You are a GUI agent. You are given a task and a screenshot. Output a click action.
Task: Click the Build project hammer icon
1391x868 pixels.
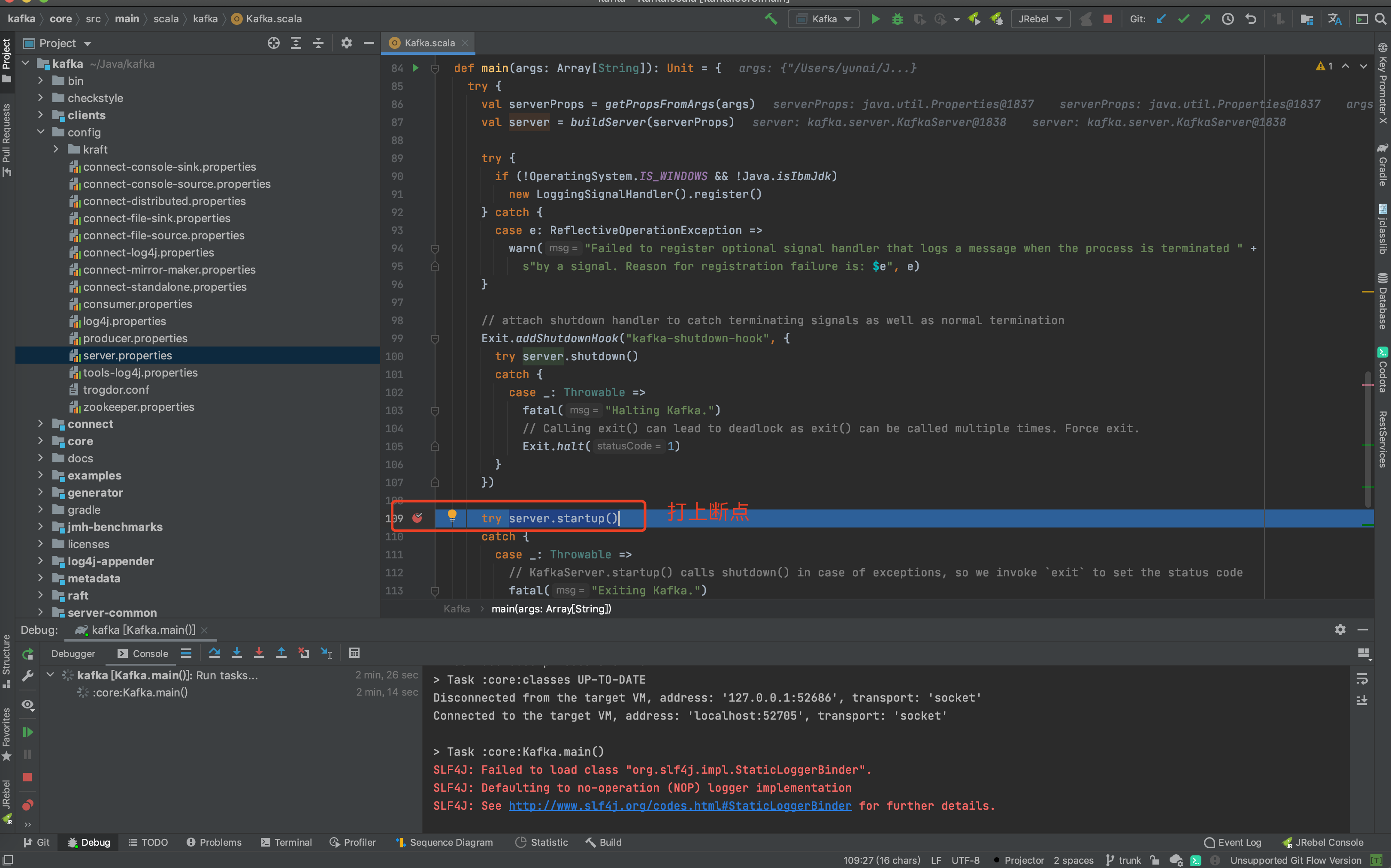771,19
